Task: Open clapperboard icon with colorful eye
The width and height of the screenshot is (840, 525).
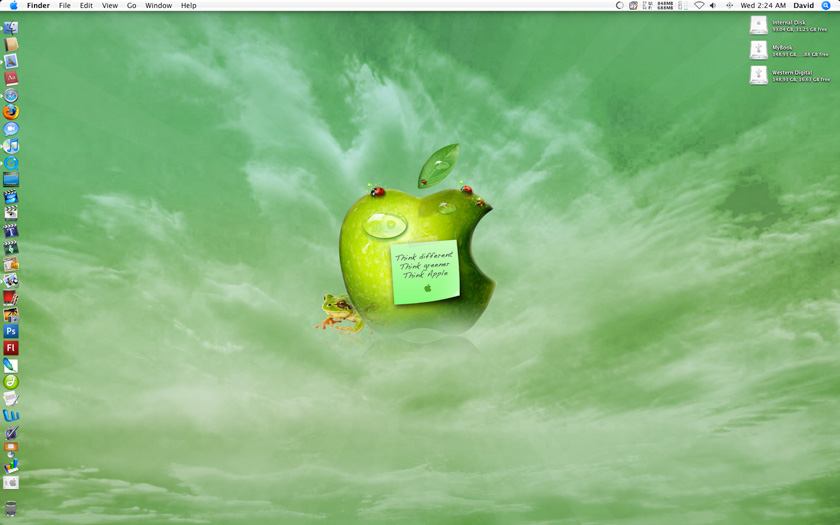Action: [11, 213]
